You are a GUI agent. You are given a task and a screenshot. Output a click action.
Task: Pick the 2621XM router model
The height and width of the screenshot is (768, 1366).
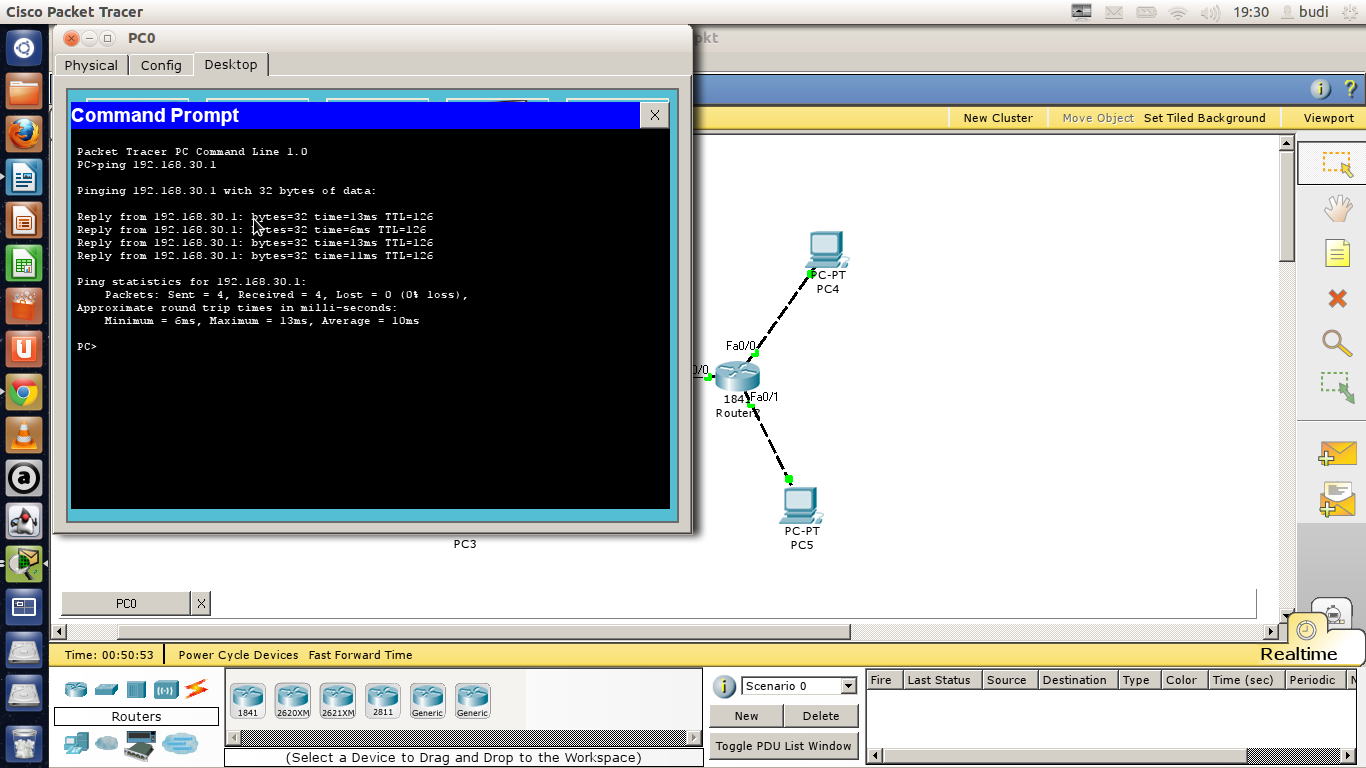tap(338, 701)
